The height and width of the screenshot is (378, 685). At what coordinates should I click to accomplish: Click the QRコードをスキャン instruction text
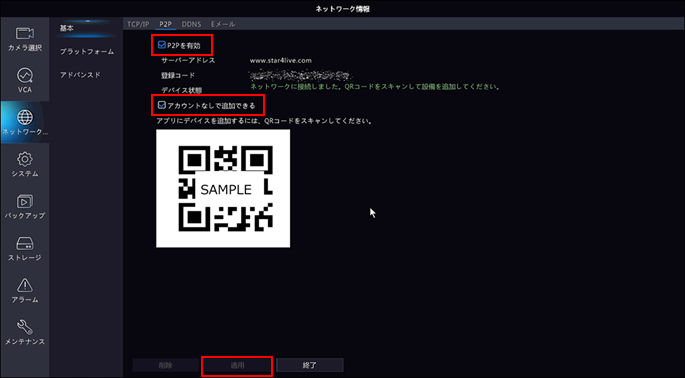[x=265, y=120]
